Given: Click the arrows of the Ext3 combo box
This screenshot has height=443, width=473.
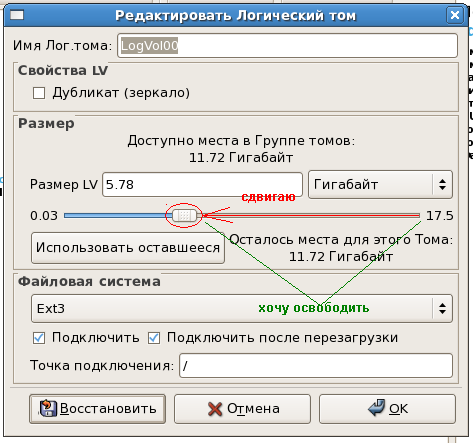Looking at the screenshot, I should click(442, 308).
